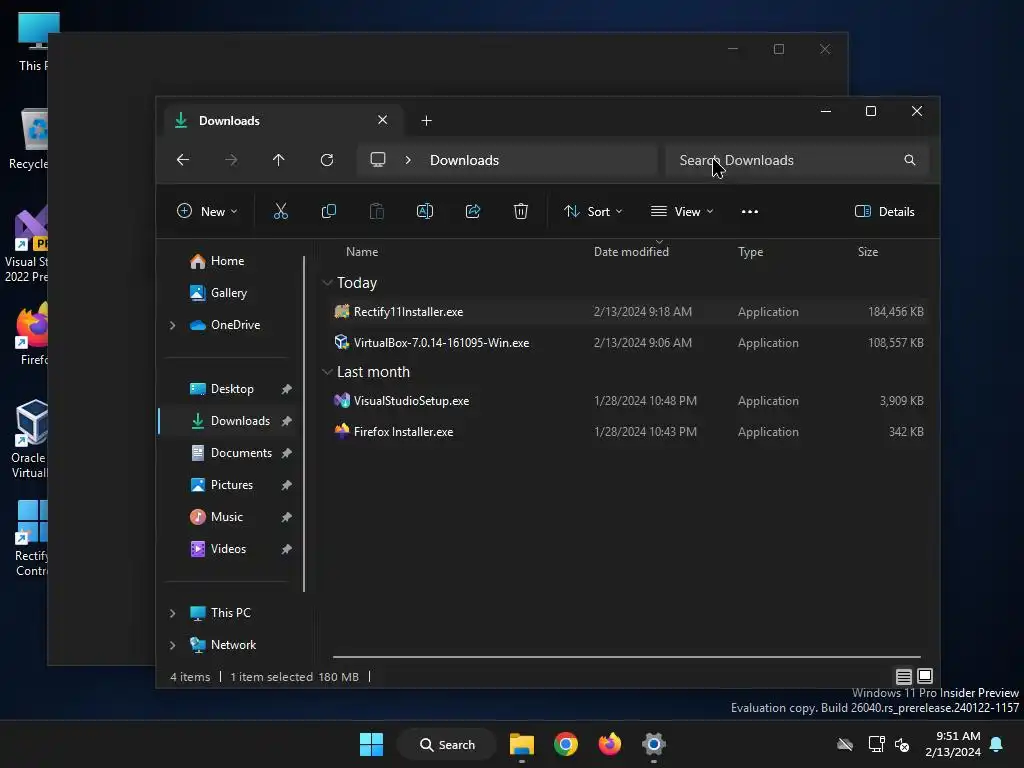
Task: Go back with the left arrow
Action: [183, 160]
